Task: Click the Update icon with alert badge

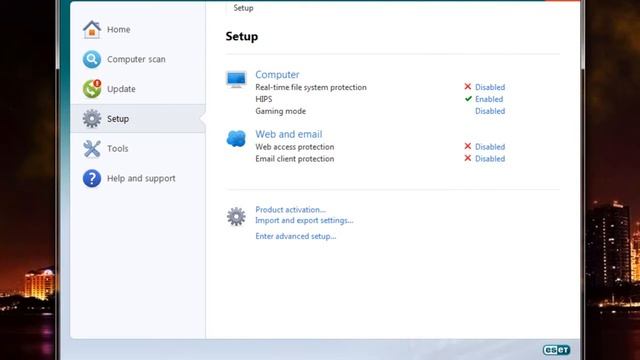Action: [x=92, y=89]
